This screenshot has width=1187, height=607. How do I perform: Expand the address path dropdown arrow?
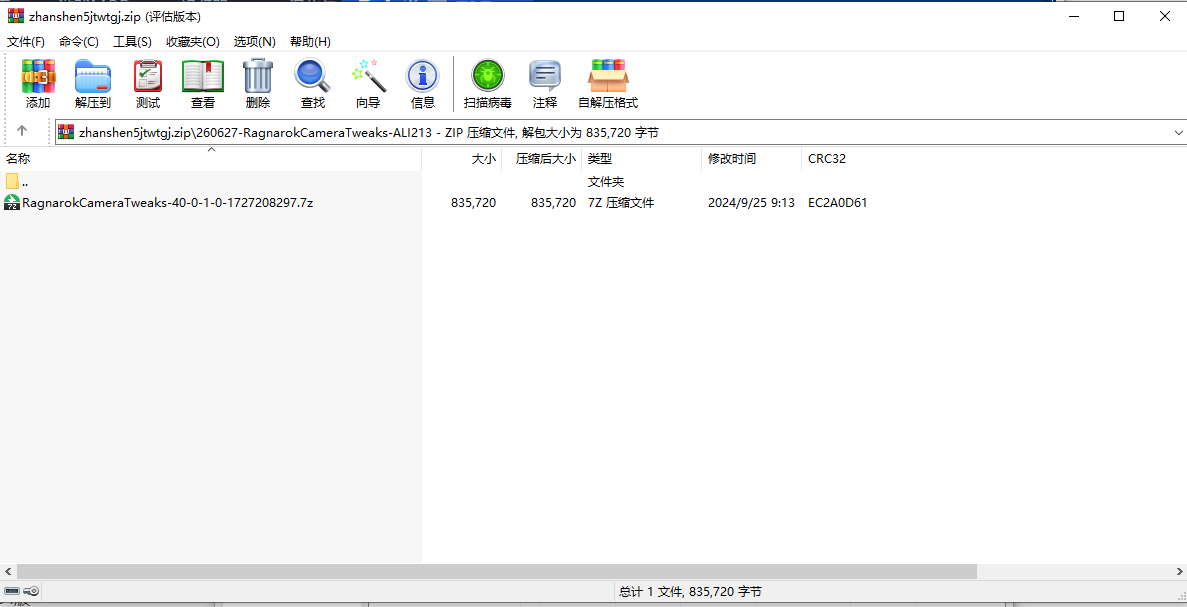pyautogui.click(x=1178, y=132)
